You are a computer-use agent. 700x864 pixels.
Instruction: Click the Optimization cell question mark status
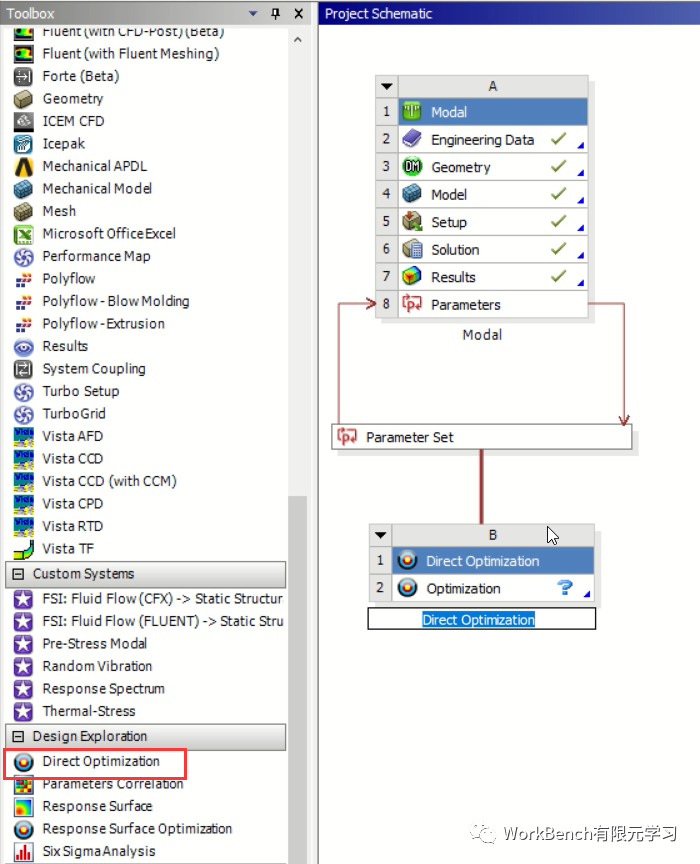point(564,587)
